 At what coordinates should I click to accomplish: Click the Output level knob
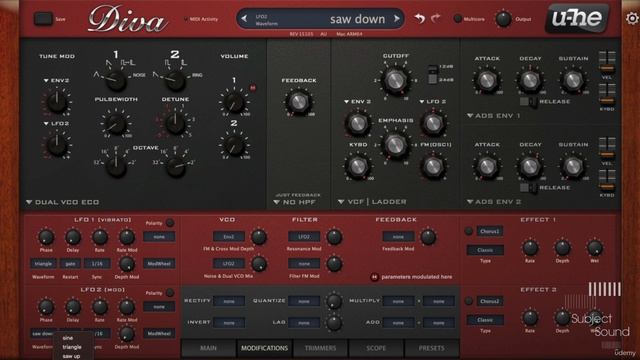(503, 18)
